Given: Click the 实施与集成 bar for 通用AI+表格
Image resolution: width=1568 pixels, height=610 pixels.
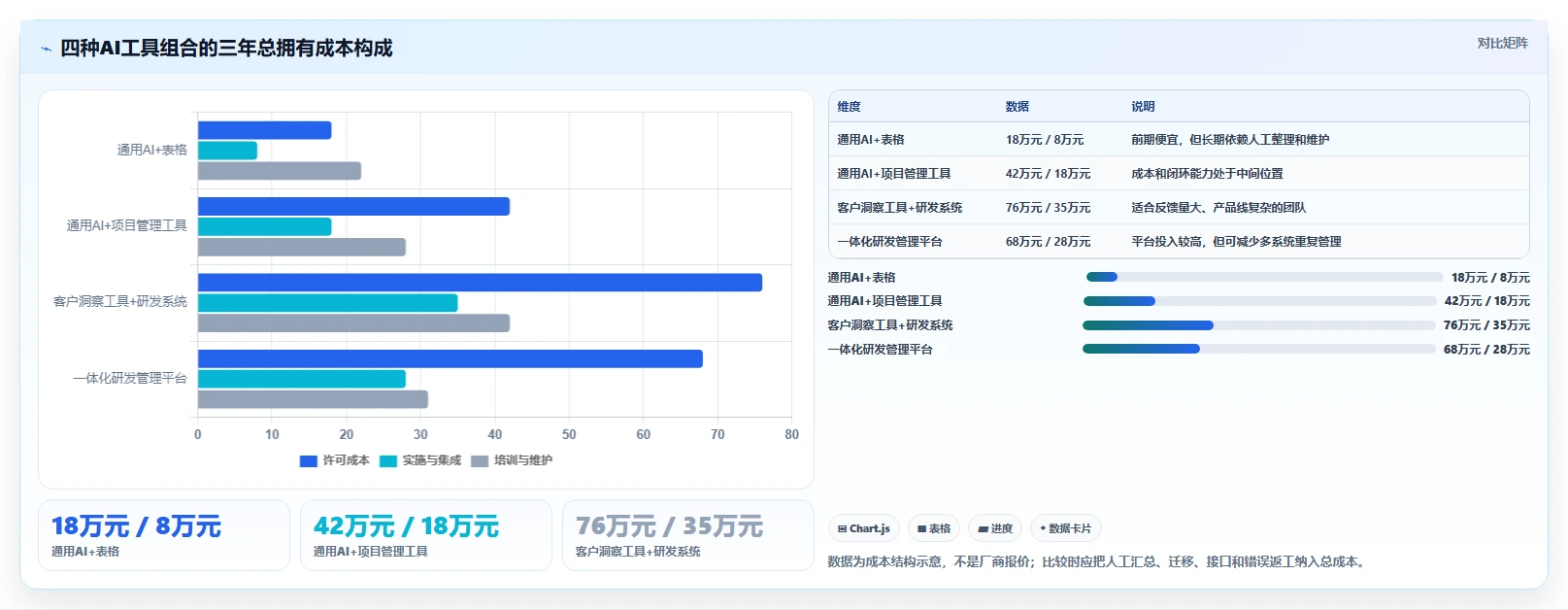Looking at the screenshot, I should (x=227, y=151).
